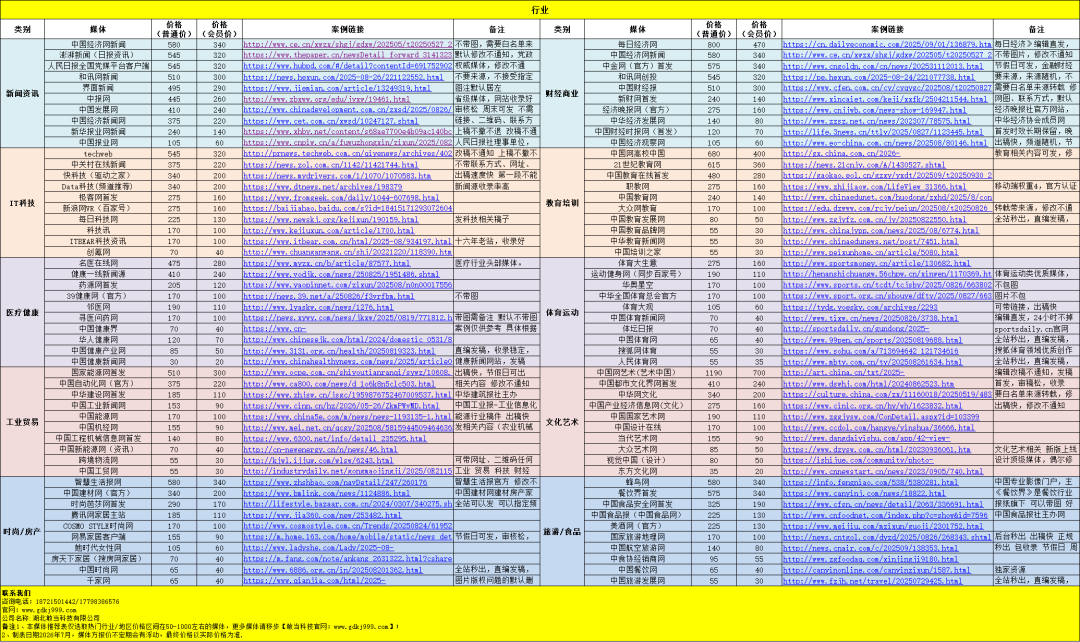Select the 文化艺术 category cell
Screen dimensions: 1080x642
coord(562,422)
